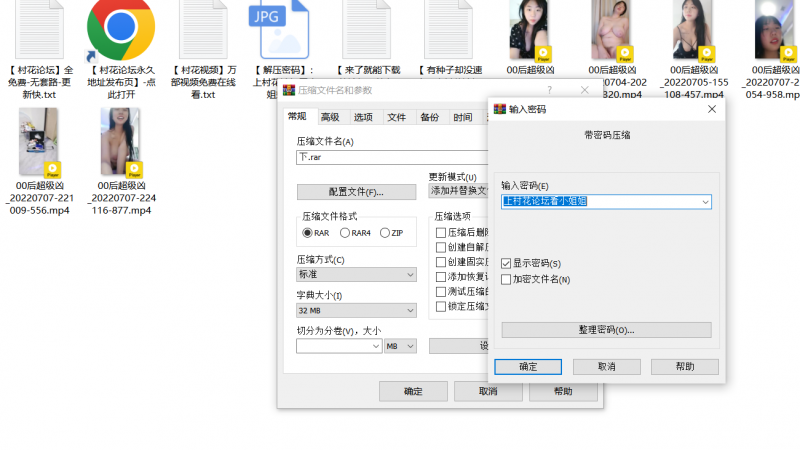The height and width of the screenshot is (450, 800).
Task: Click the WinRAR icon in 压缩文件名和参数 title bar
Action: [x=288, y=90]
